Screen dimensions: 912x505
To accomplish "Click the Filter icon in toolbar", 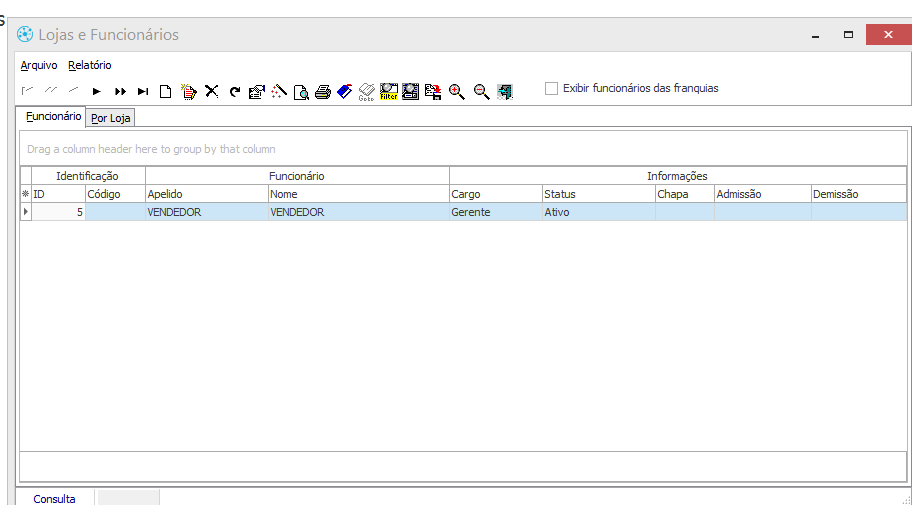I will point(389,92).
